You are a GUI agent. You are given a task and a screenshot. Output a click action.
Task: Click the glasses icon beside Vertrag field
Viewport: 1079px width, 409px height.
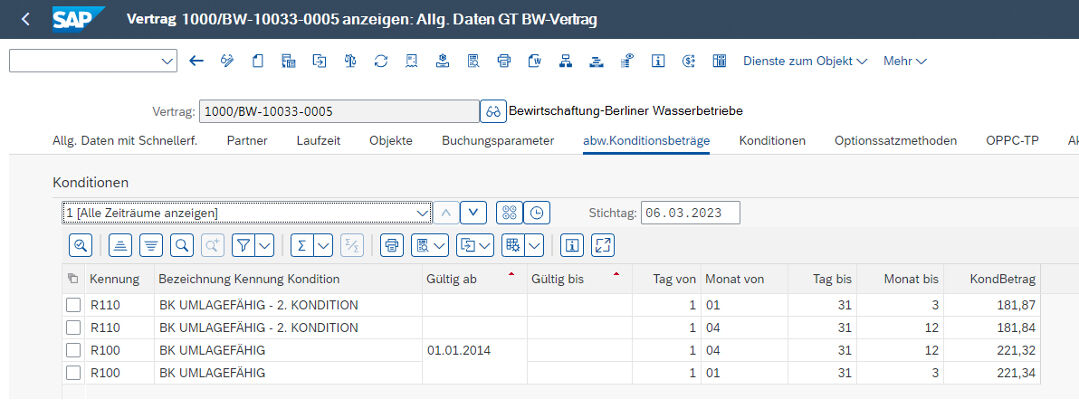[x=493, y=110]
